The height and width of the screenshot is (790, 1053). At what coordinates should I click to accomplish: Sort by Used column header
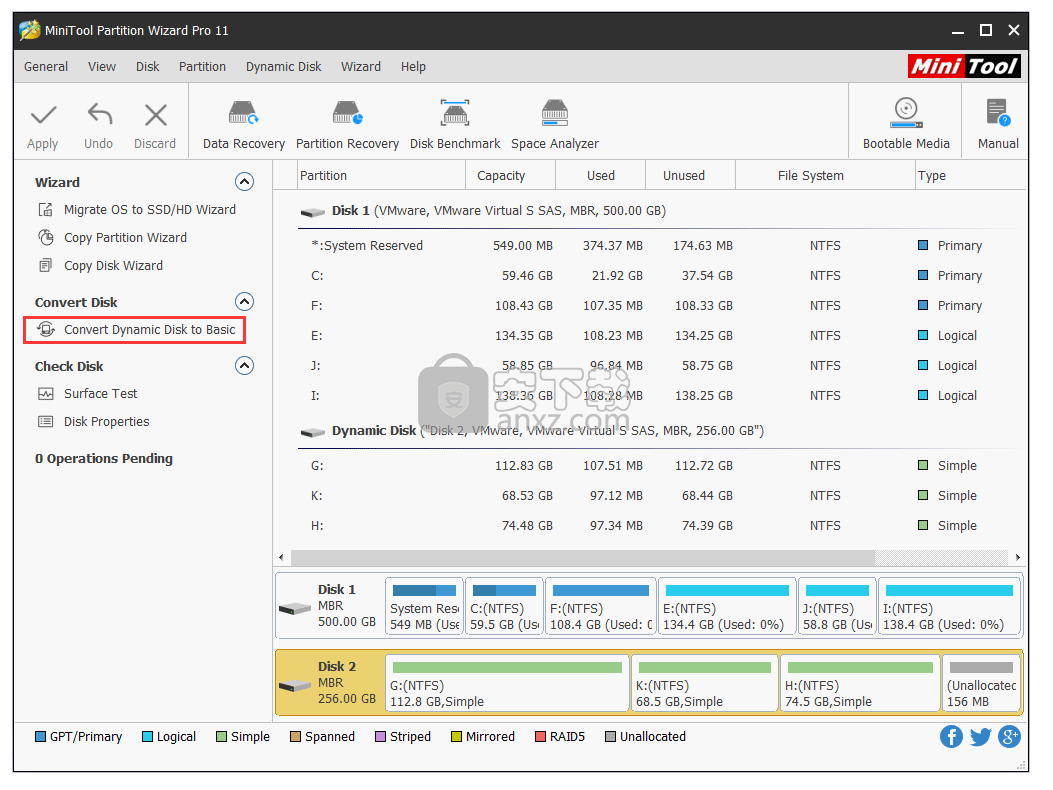600,175
